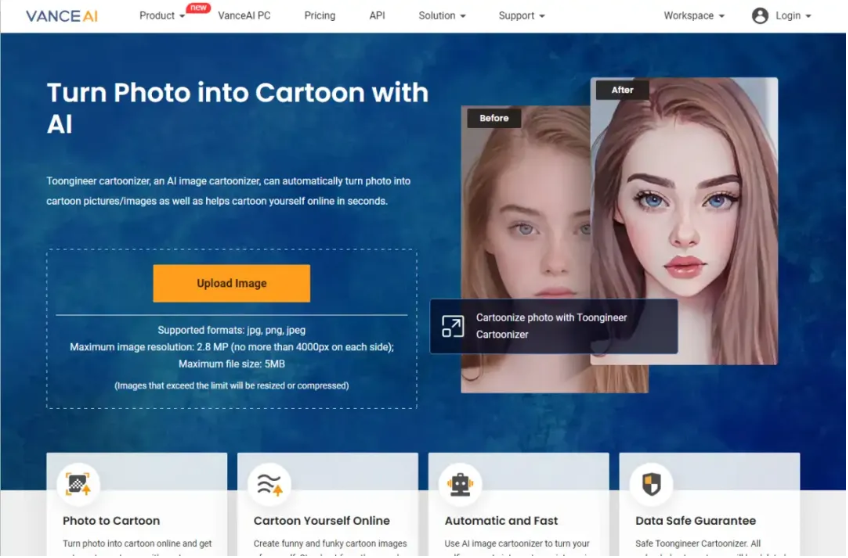Open the Login dropdown

point(793,16)
